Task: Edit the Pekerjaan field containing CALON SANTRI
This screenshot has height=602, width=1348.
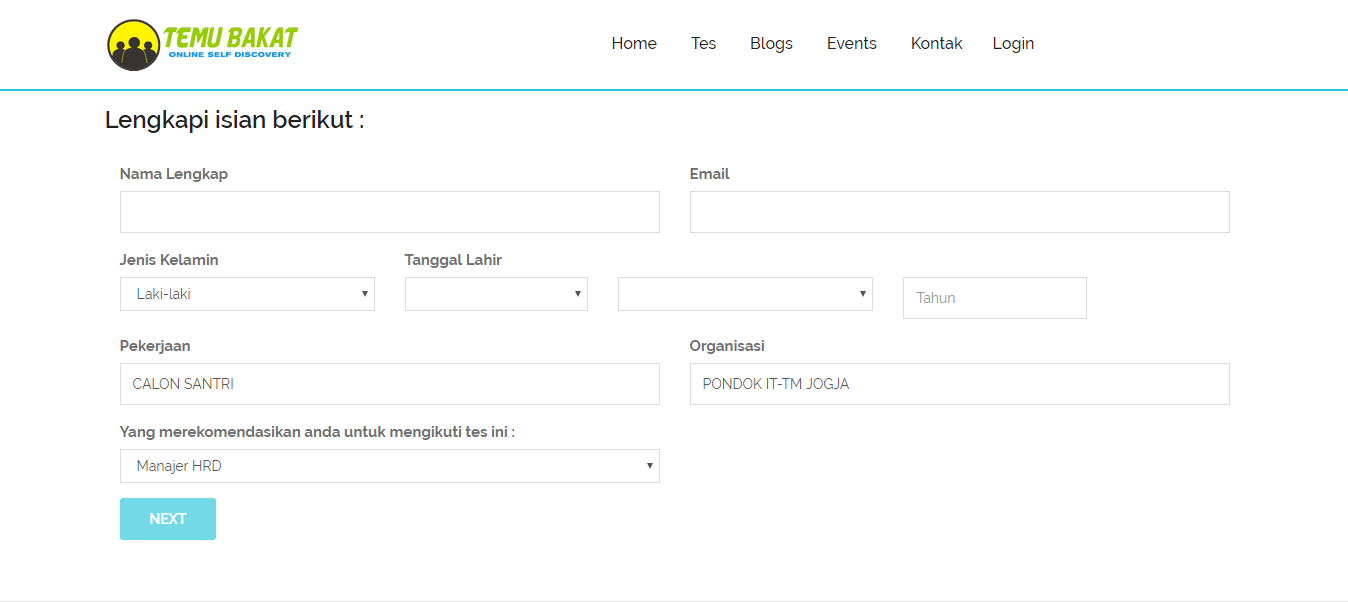Action: tap(389, 384)
